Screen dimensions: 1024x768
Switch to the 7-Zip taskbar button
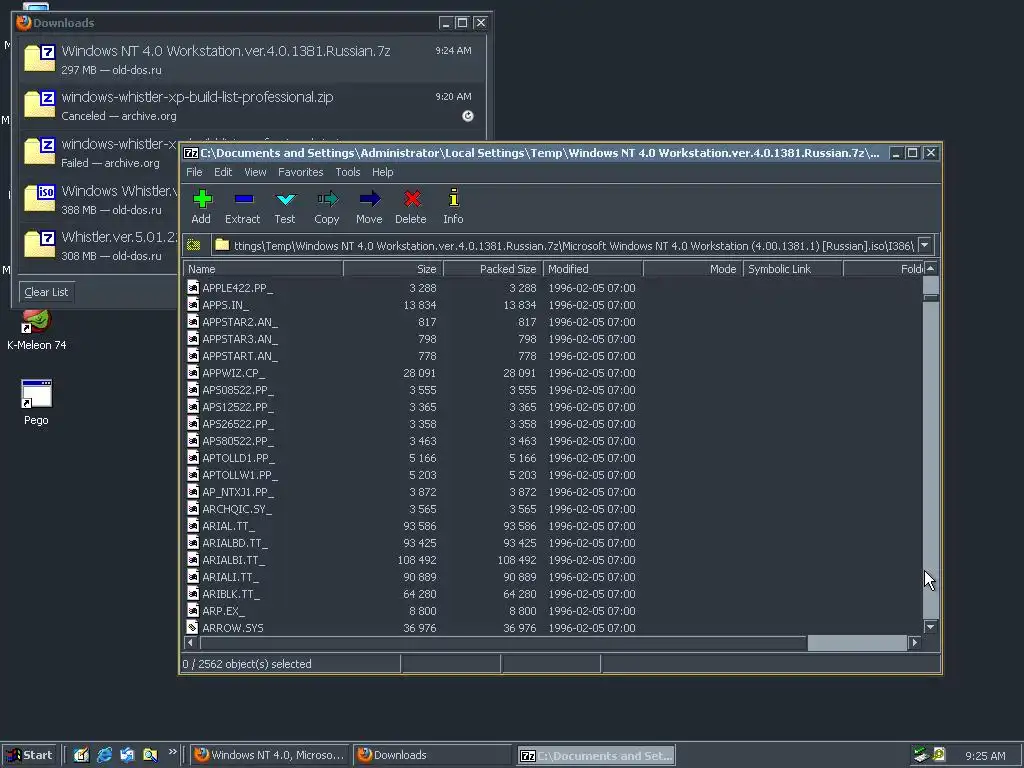point(596,756)
